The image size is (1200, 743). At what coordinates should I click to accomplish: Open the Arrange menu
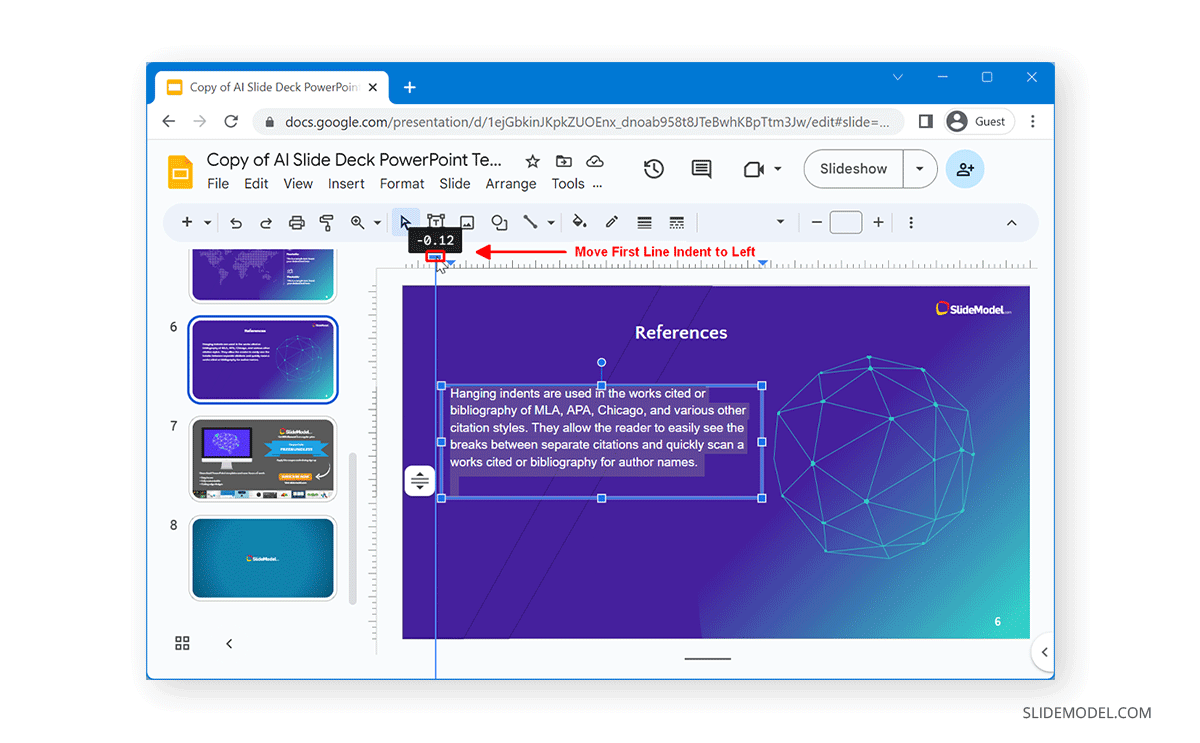511,184
